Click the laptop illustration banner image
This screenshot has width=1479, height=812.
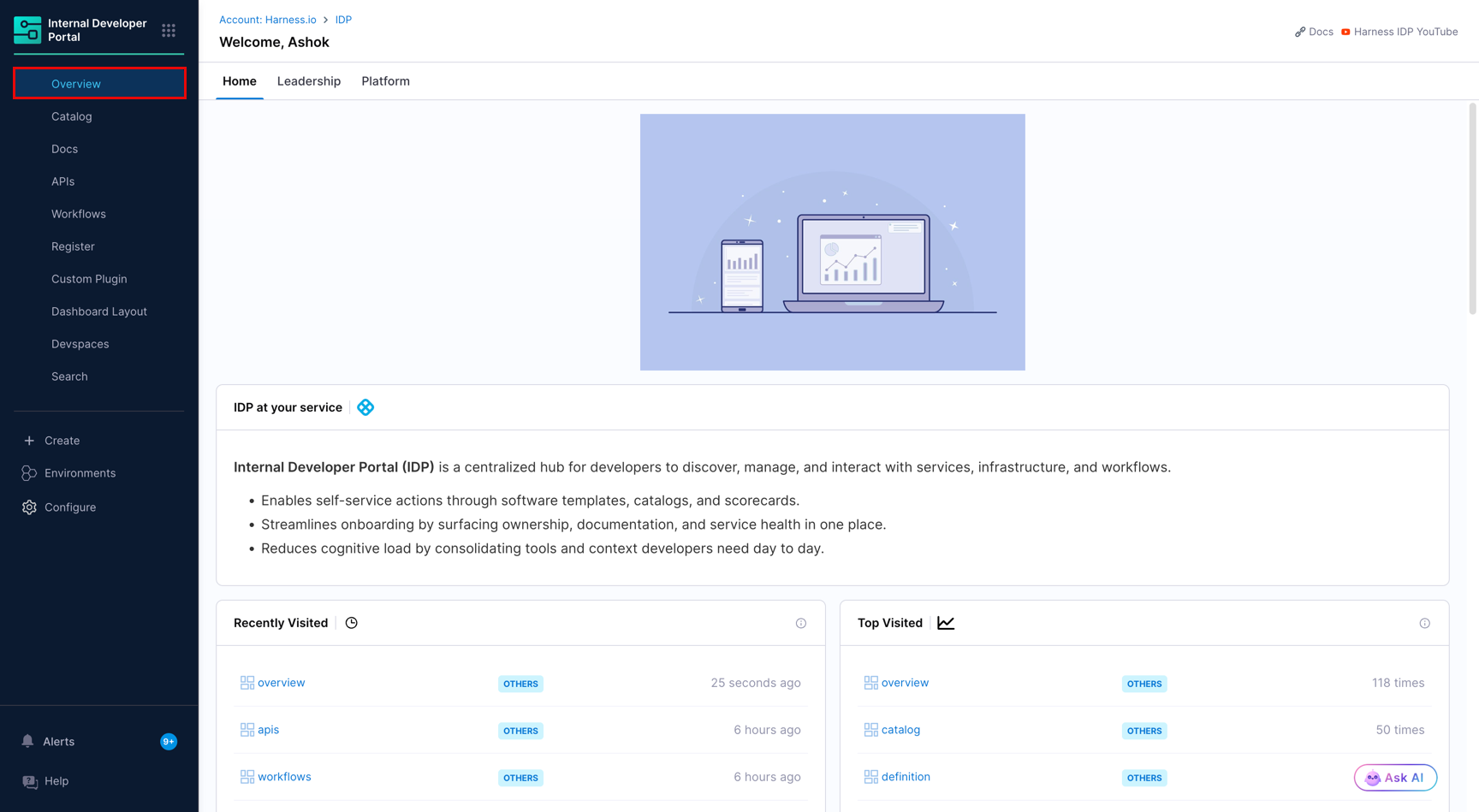pos(833,242)
